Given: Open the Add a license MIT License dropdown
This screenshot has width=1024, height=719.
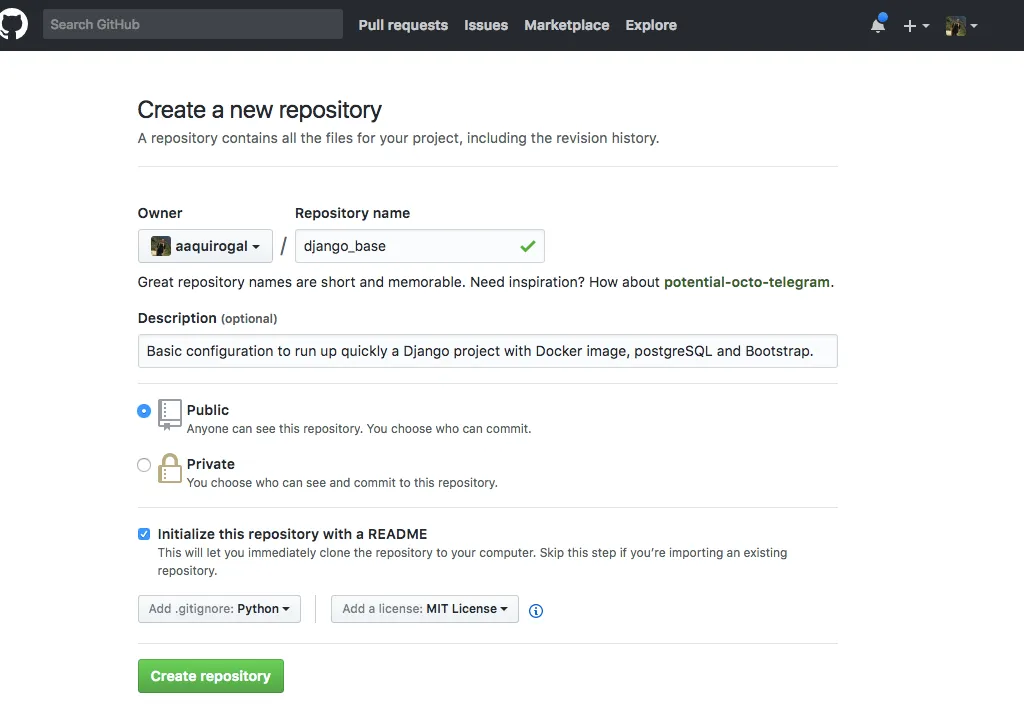Looking at the screenshot, I should (x=424, y=609).
